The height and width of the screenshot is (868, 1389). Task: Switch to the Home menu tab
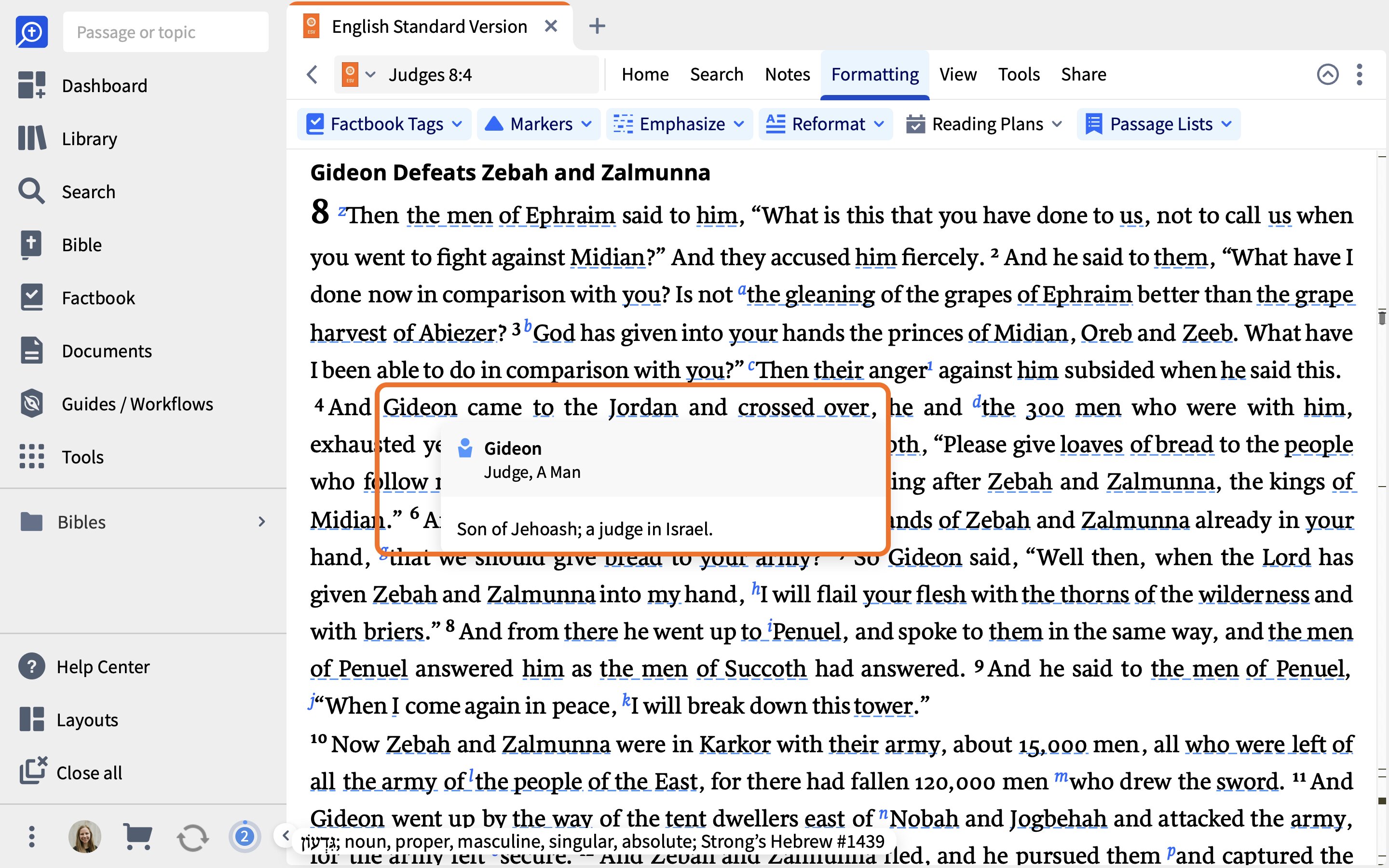click(x=645, y=74)
